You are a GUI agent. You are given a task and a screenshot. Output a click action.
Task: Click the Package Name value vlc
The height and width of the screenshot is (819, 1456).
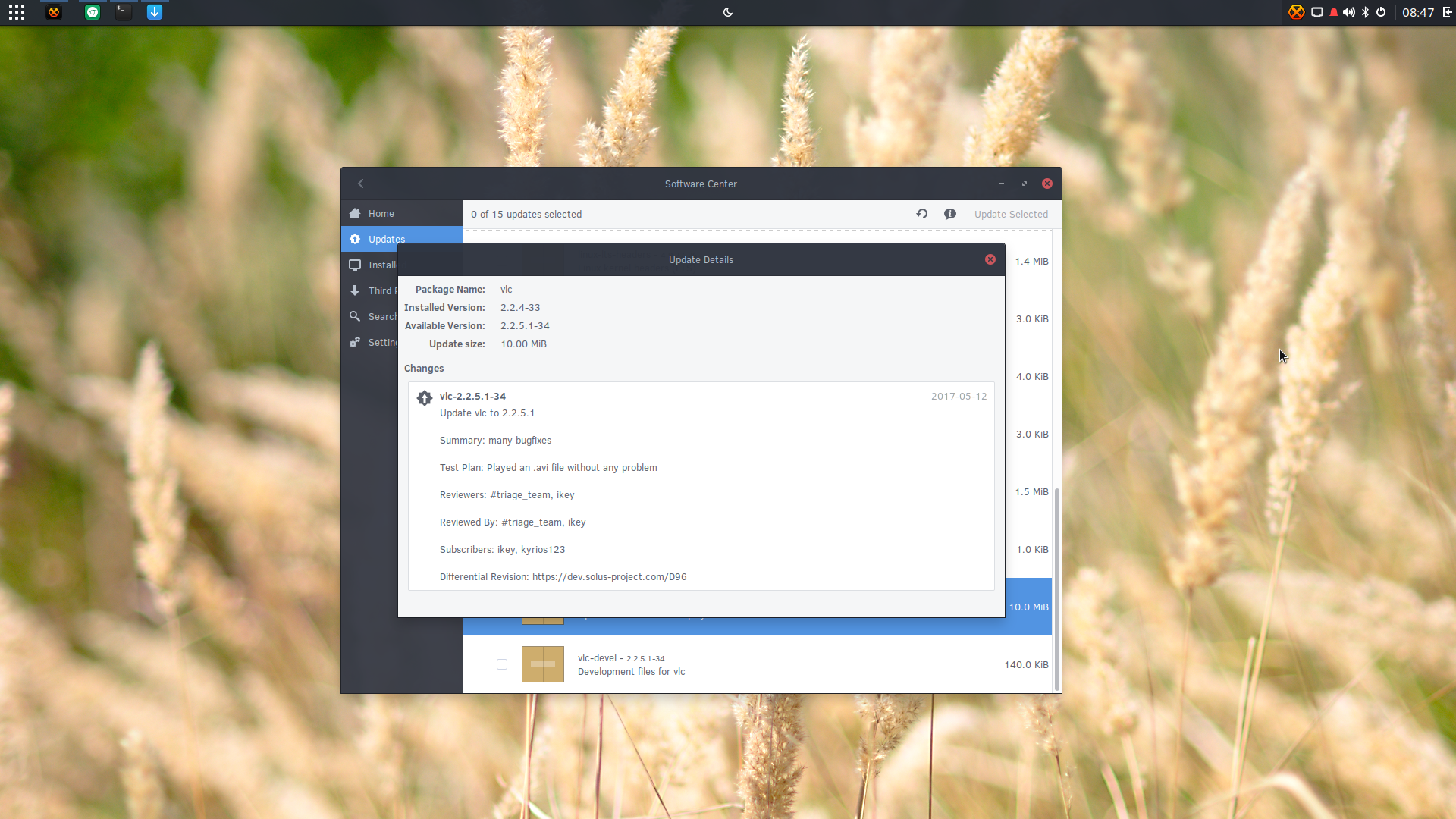pyautogui.click(x=507, y=289)
